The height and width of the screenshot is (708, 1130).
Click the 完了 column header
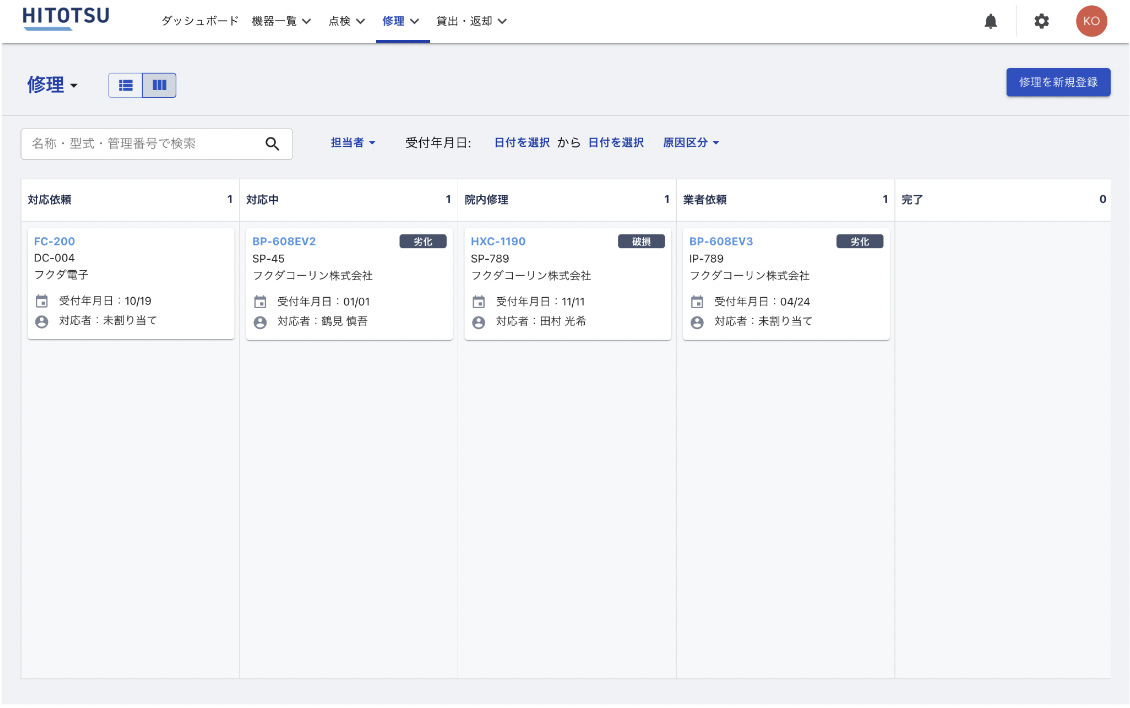pos(1003,200)
